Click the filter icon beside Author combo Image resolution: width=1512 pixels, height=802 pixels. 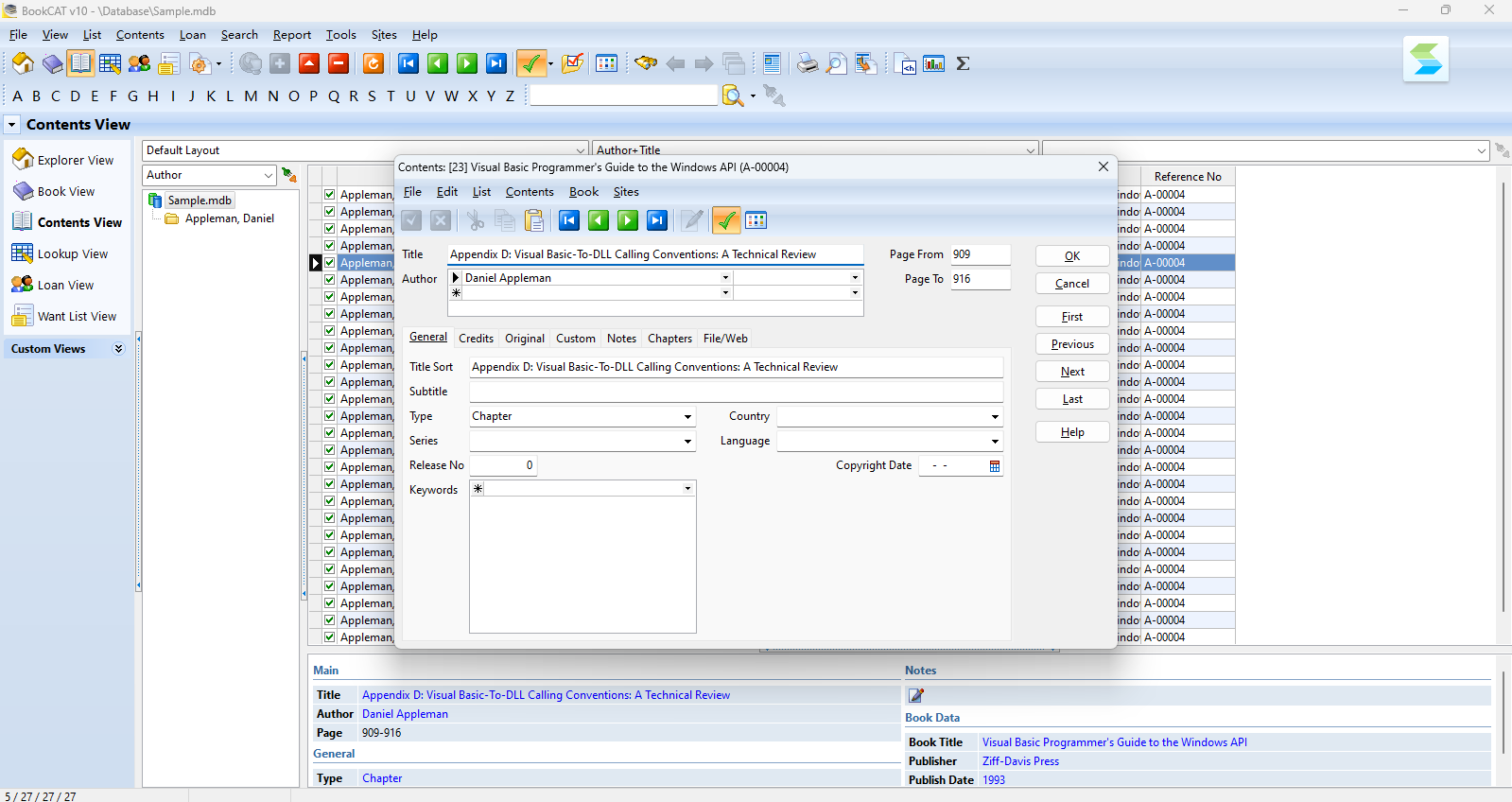pos(289,175)
